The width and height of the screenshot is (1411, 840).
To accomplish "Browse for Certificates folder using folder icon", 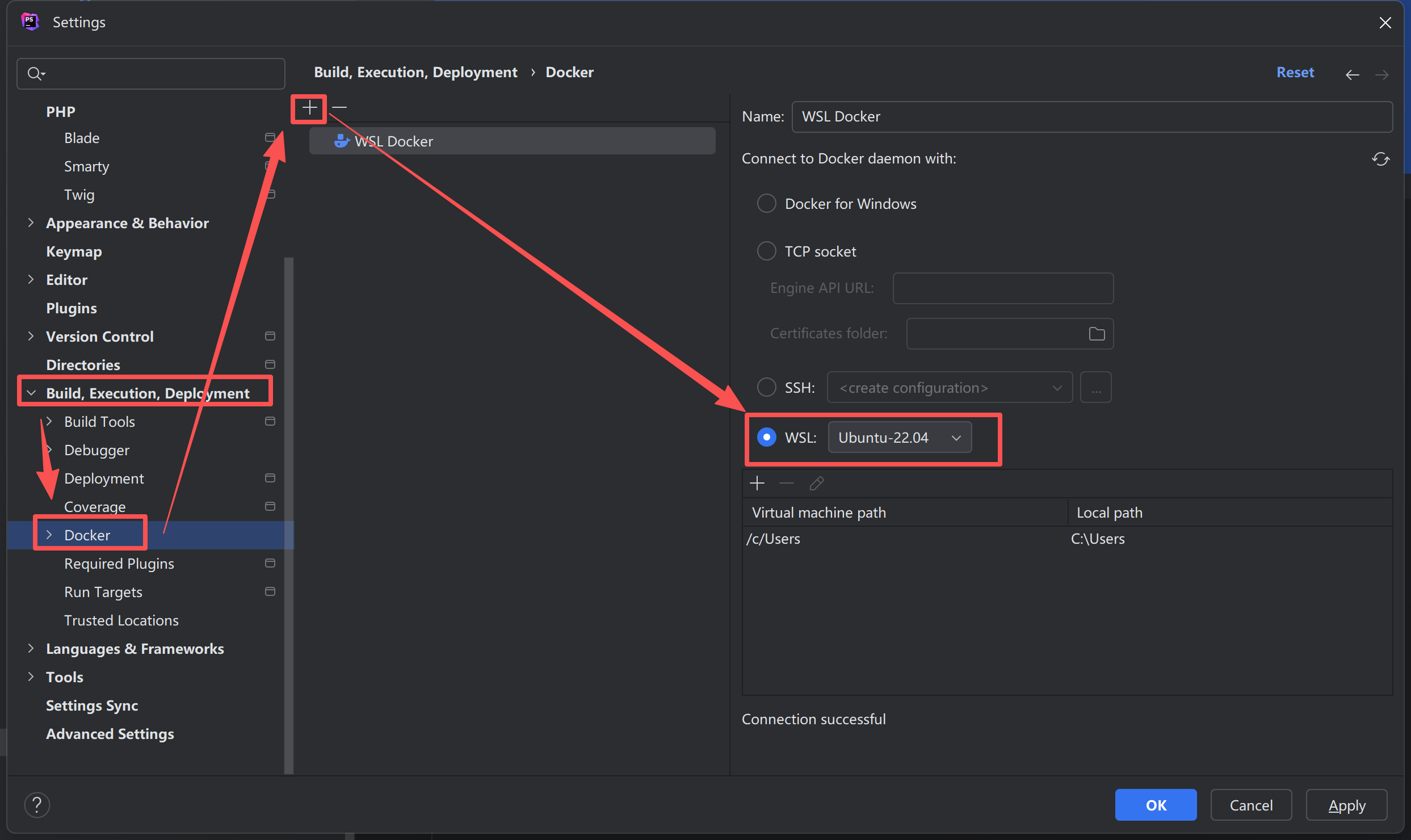I will [x=1097, y=334].
